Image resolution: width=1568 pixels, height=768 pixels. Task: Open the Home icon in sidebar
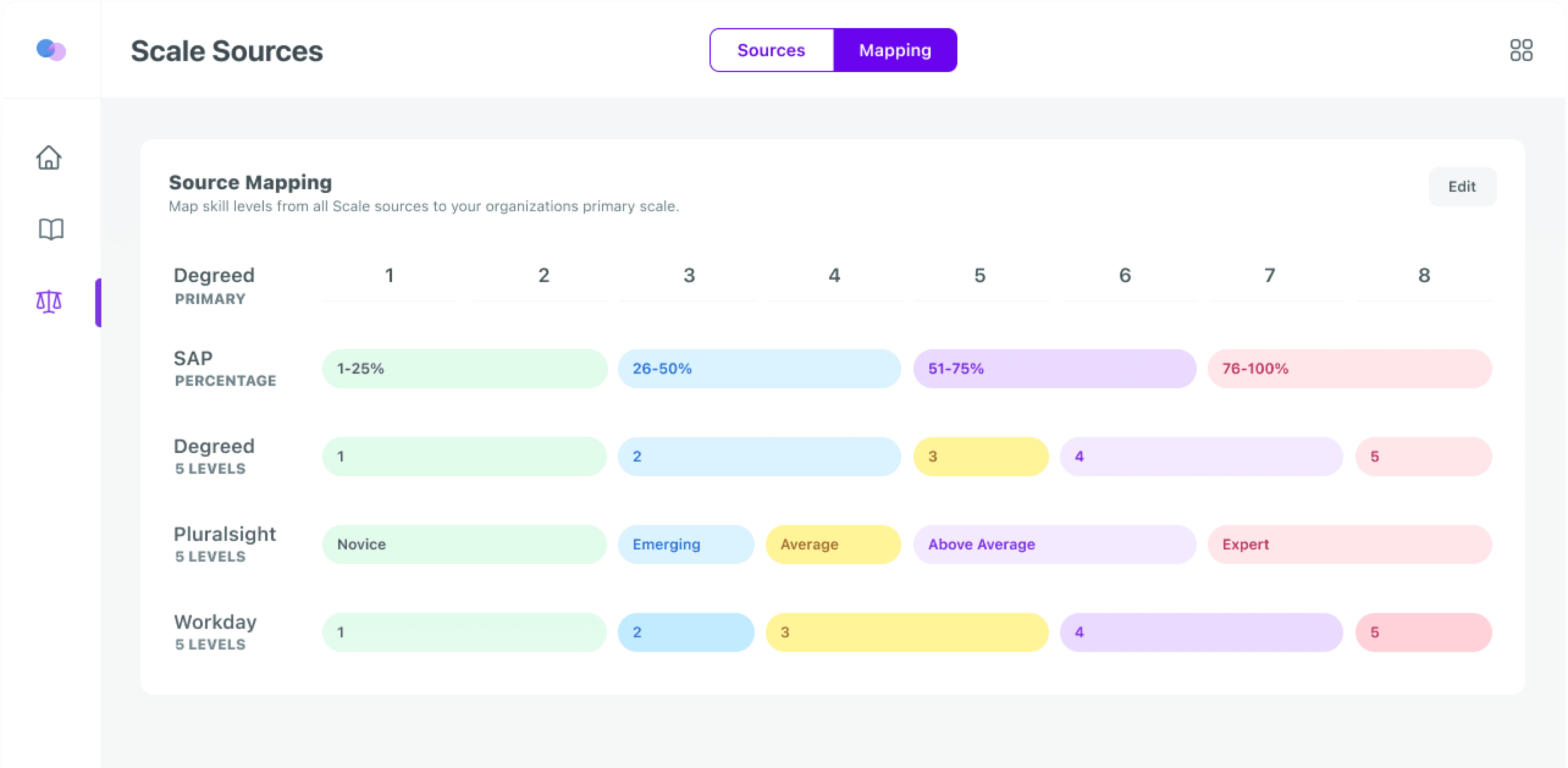[x=49, y=158]
